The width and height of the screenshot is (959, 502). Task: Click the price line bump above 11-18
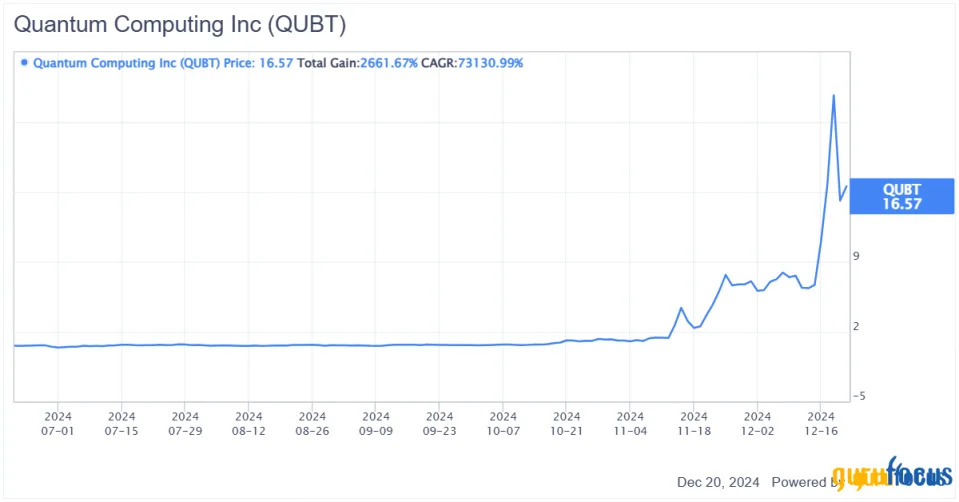tap(681, 308)
